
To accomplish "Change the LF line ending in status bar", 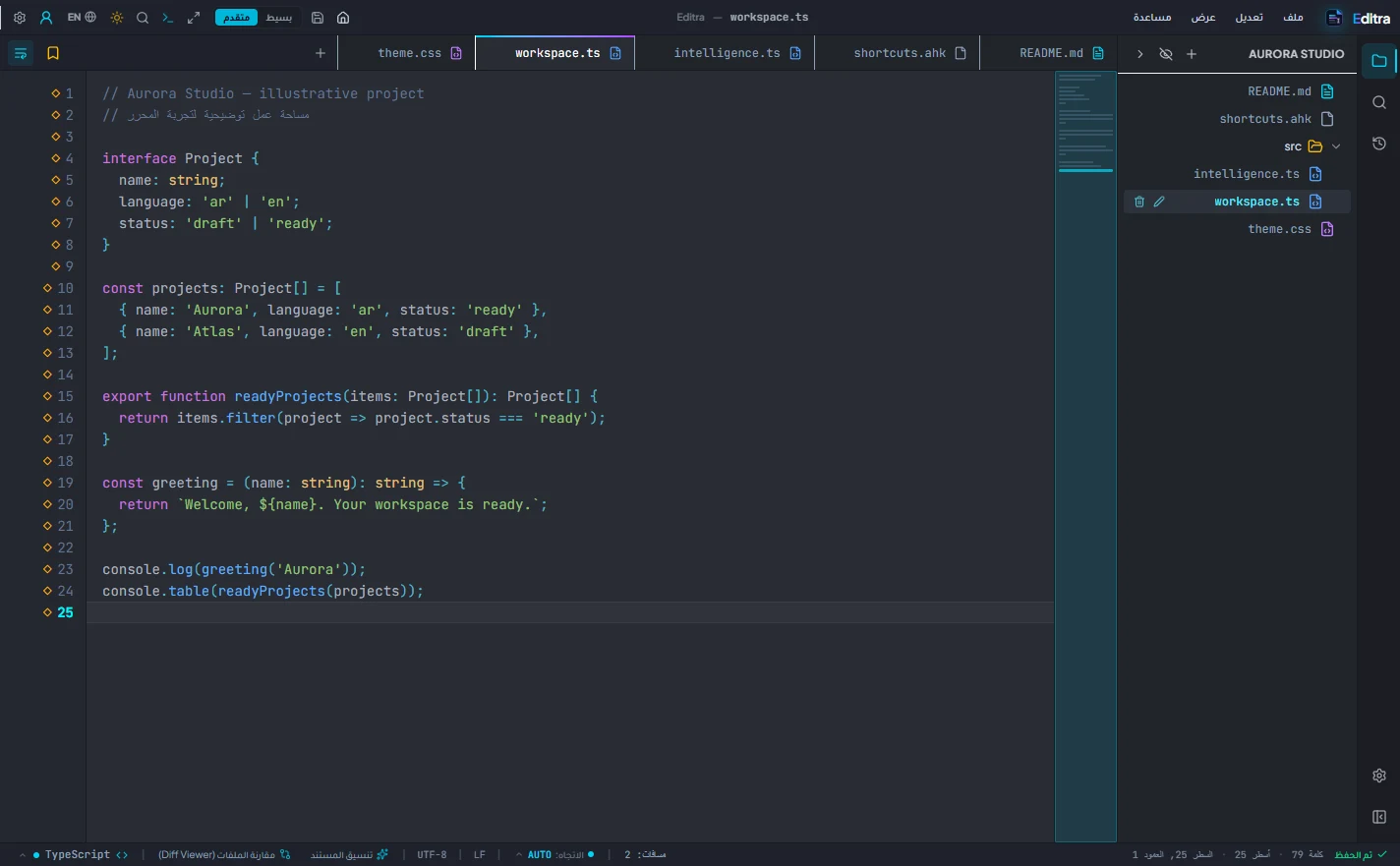I will (x=480, y=855).
